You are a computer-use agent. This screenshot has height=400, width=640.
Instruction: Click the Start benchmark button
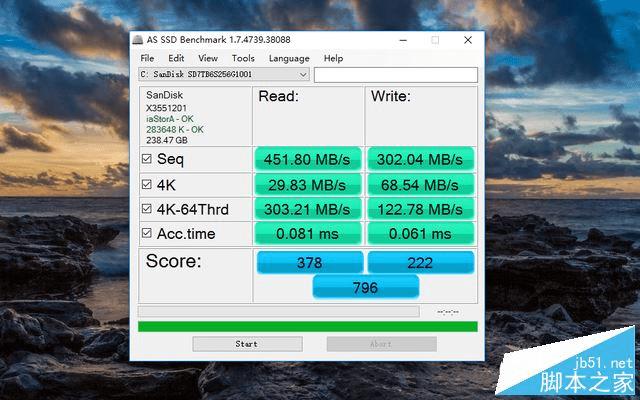(247, 344)
